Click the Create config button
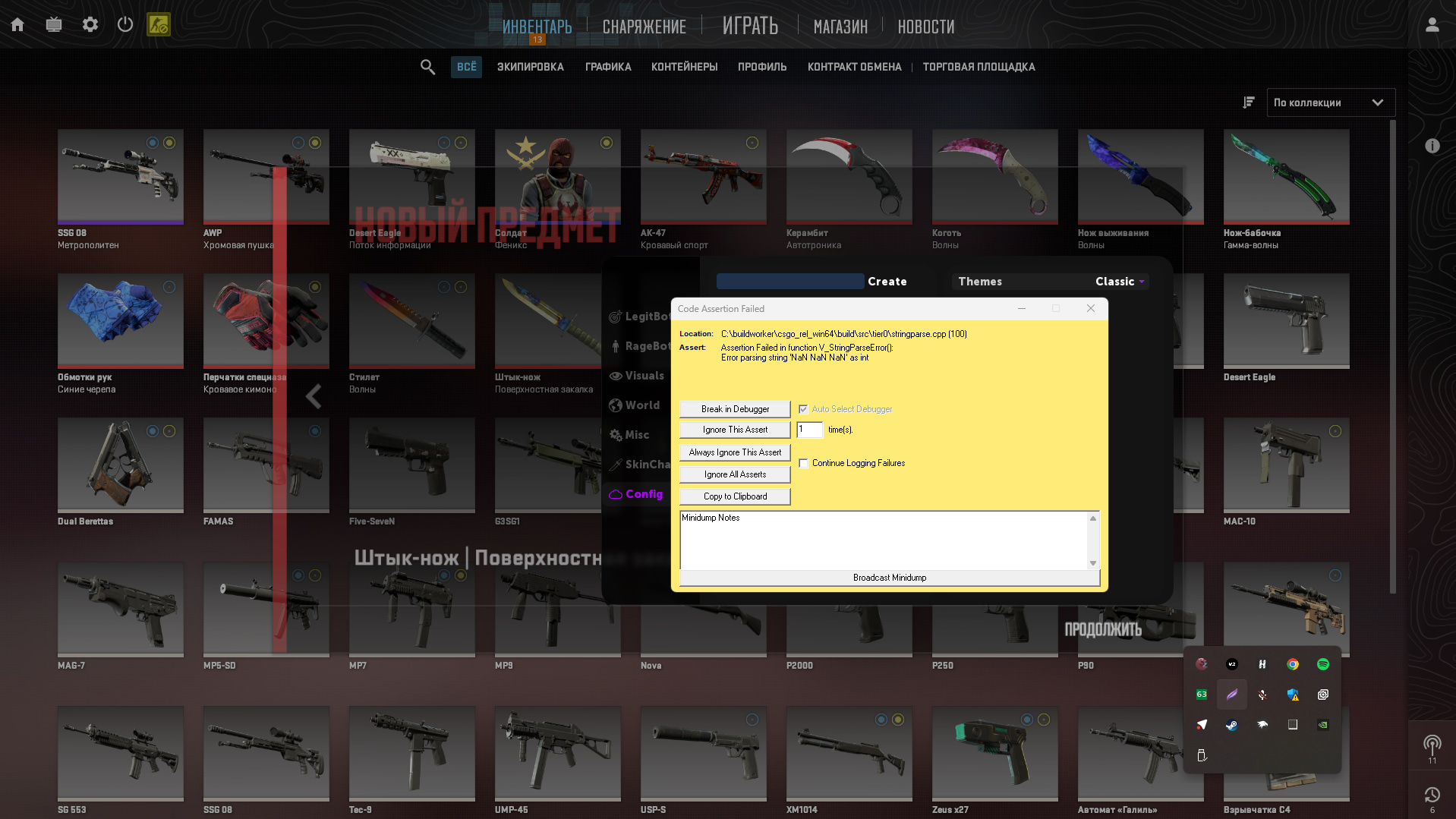Viewport: 1456px width, 819px height. click(887, 282)
